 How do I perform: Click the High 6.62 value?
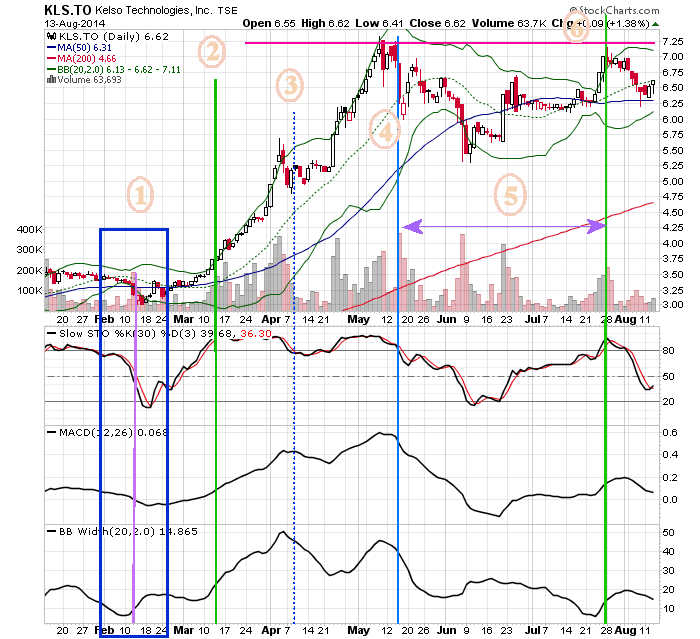click(x=325, y=24)
